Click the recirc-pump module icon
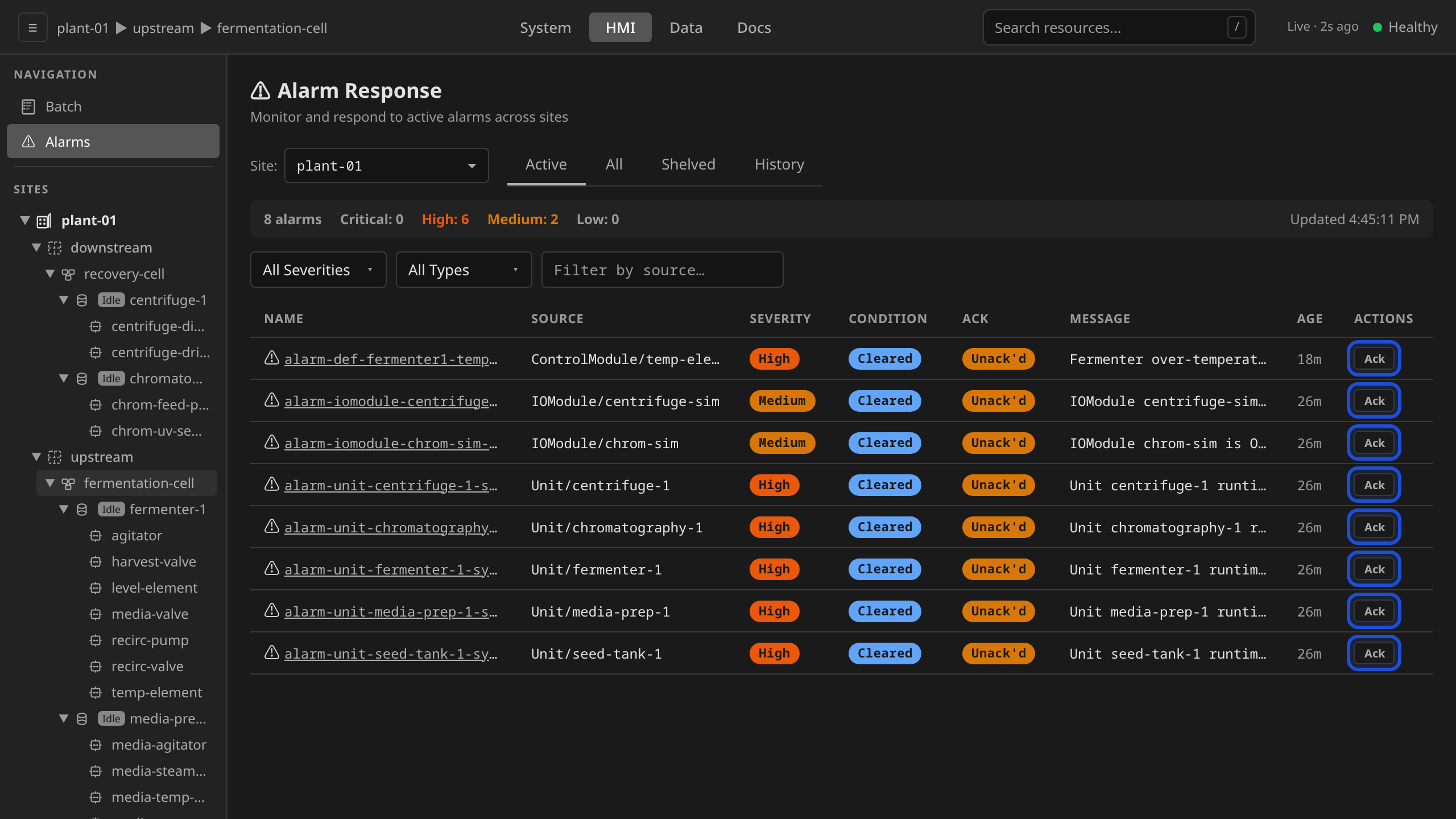This screenshot has width=1456, height=819. 96,640
